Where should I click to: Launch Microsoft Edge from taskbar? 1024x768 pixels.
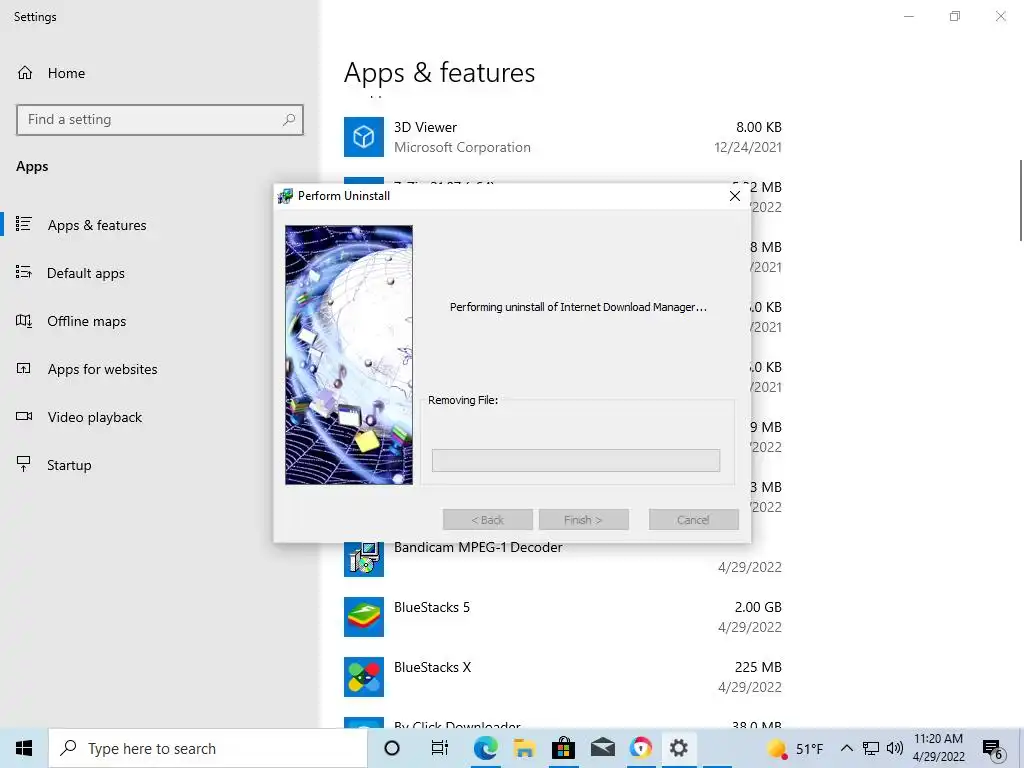coord(485,748)
